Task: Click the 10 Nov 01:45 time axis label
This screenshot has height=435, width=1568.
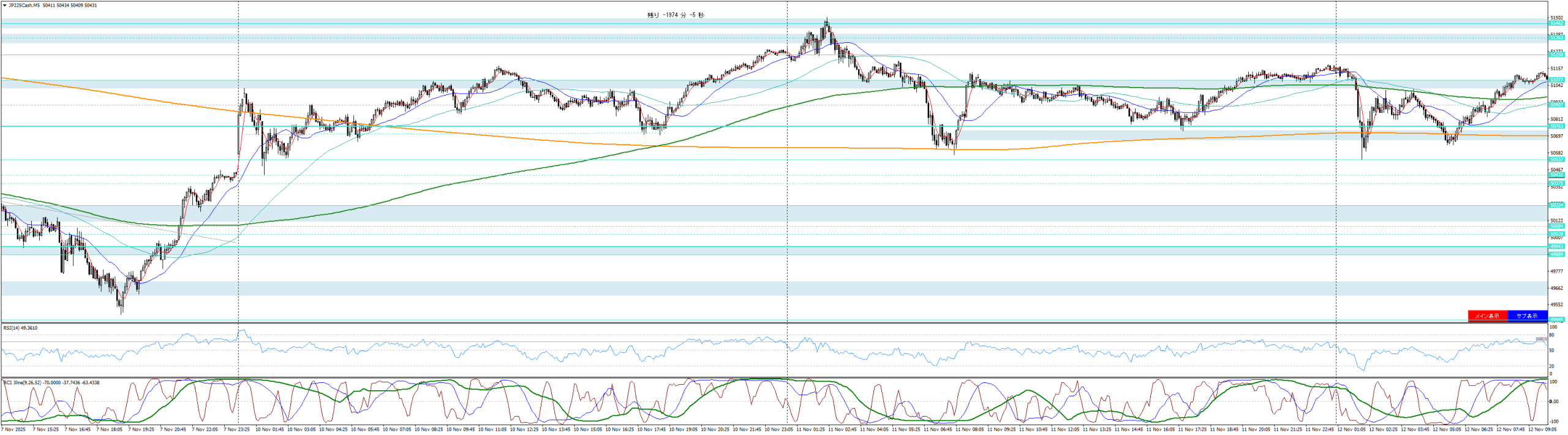Action: (x=269, y=430)
